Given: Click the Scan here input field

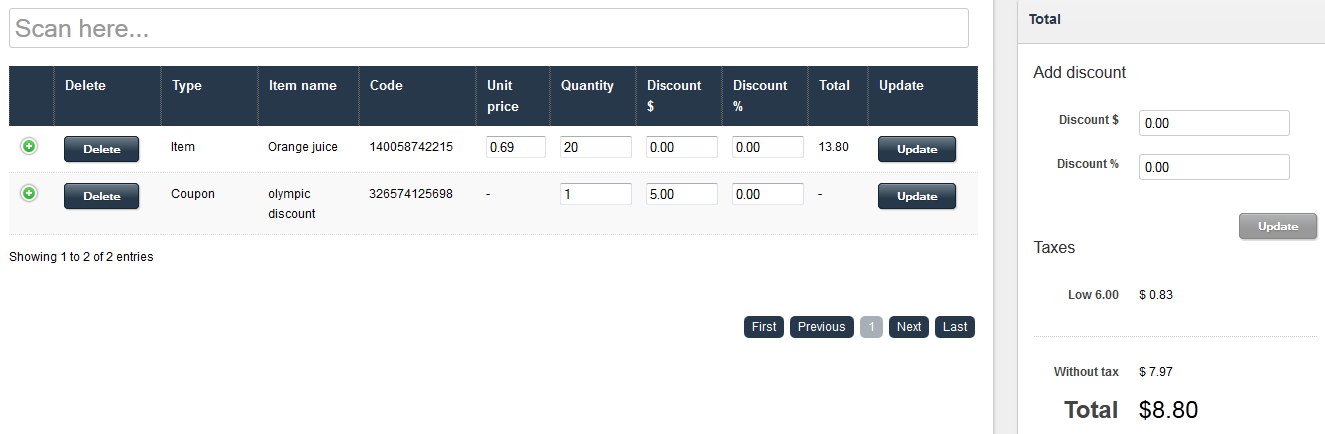Looking at the screenshot, I should pos(488,28).
